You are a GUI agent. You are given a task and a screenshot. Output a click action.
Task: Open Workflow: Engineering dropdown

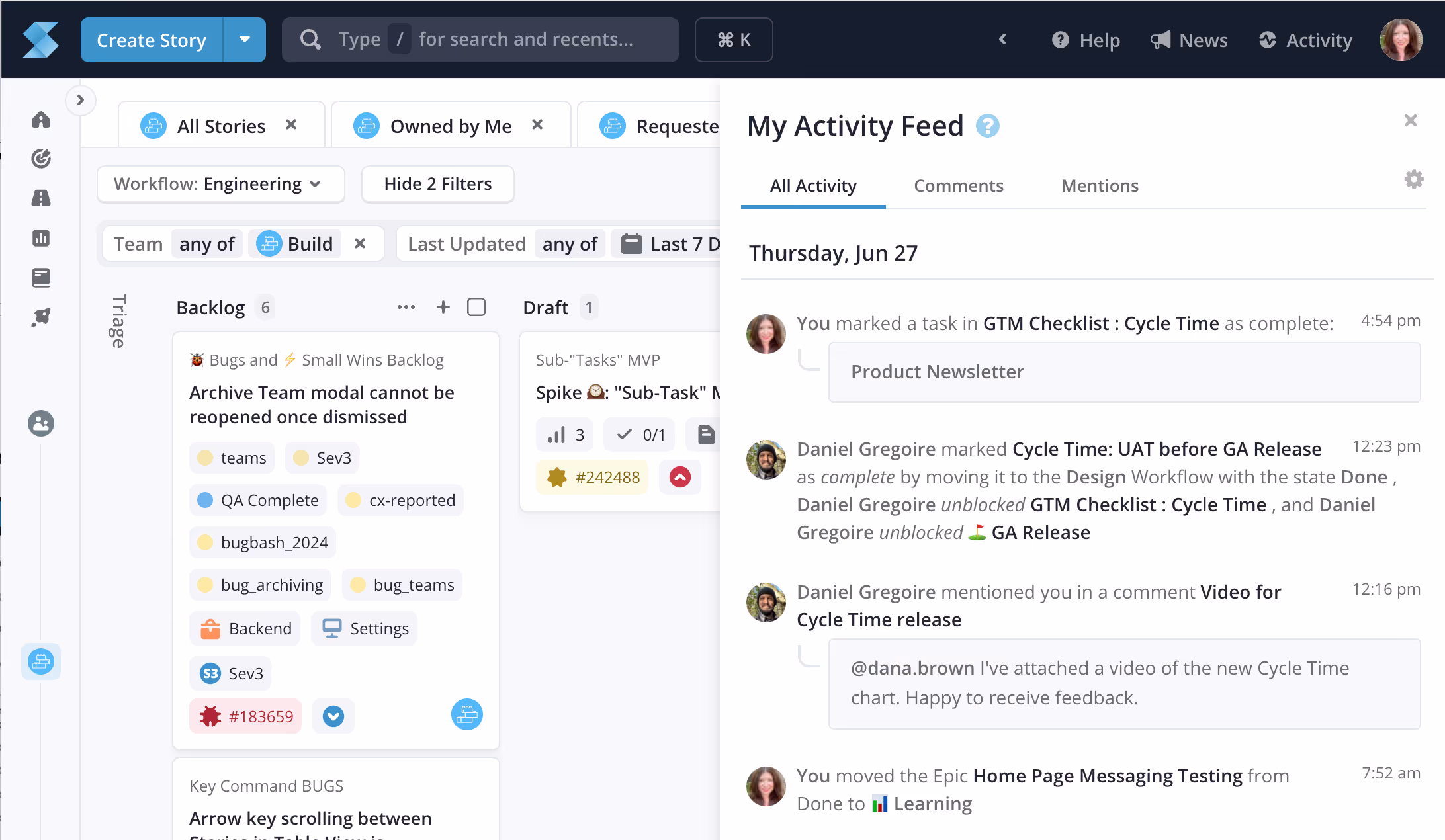coord(220,184)
